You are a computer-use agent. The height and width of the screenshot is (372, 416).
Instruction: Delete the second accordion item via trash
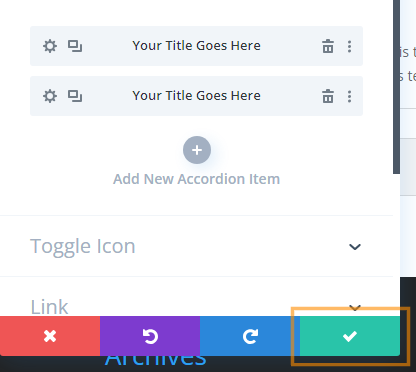(328, 96)
